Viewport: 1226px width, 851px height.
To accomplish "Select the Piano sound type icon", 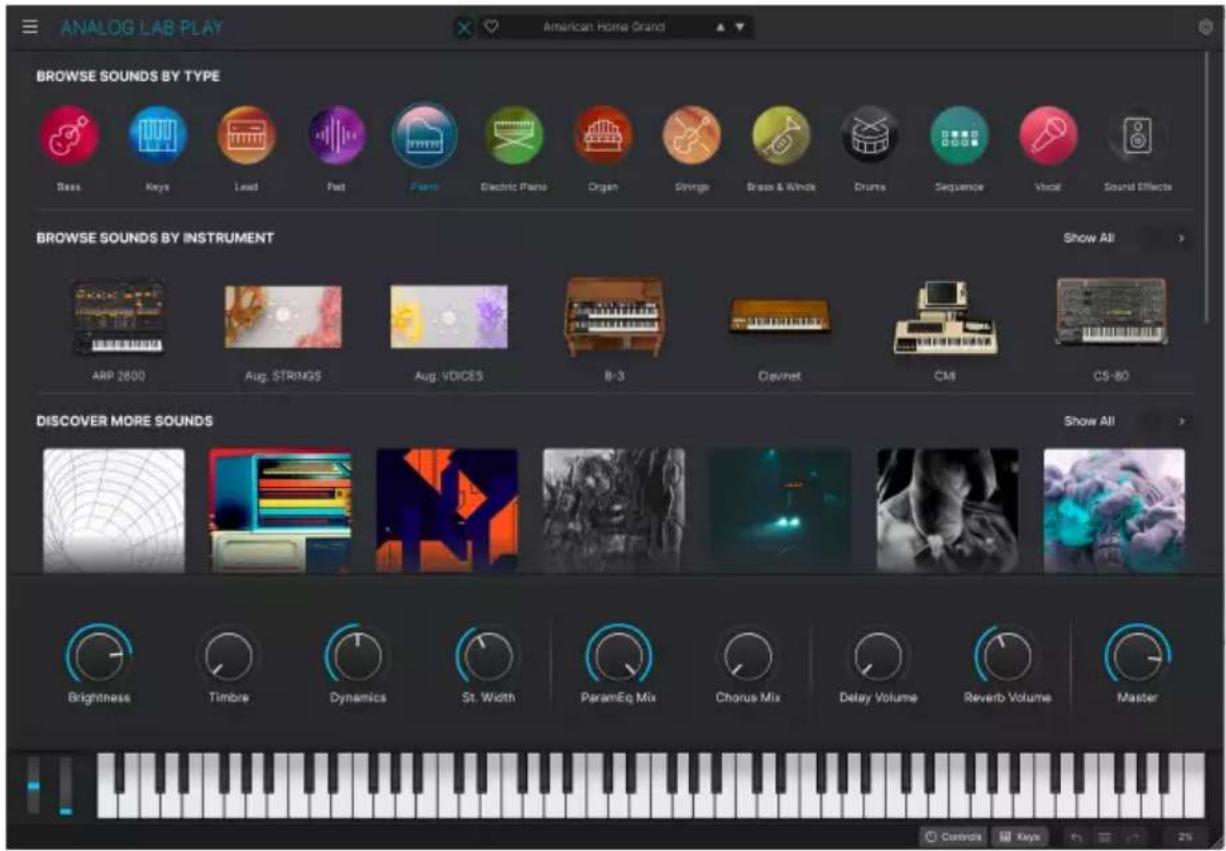I will pyautogui.click(x=425, y=135).
